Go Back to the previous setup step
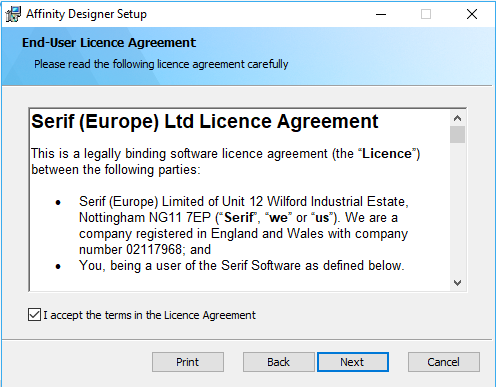496x387 pixels. click(278, 362)
